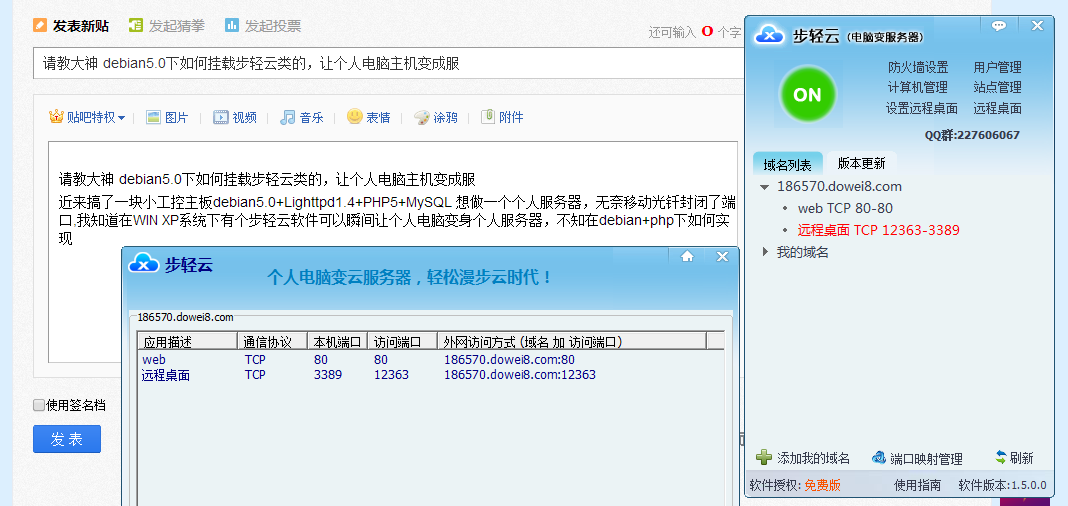Click the 本机端口 column header
Image resolution: width=1068 pixels, height=506 pixels.
point(338,341)
